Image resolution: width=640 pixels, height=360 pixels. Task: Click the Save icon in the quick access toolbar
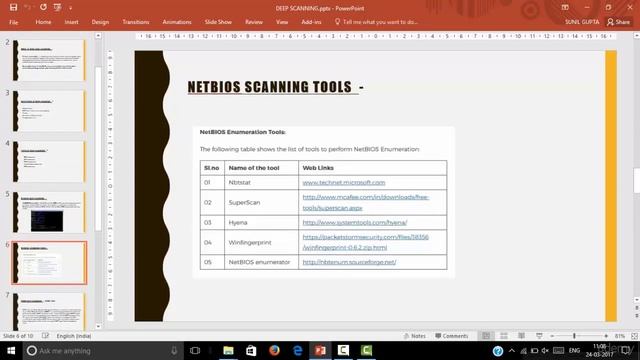point(13,7)
